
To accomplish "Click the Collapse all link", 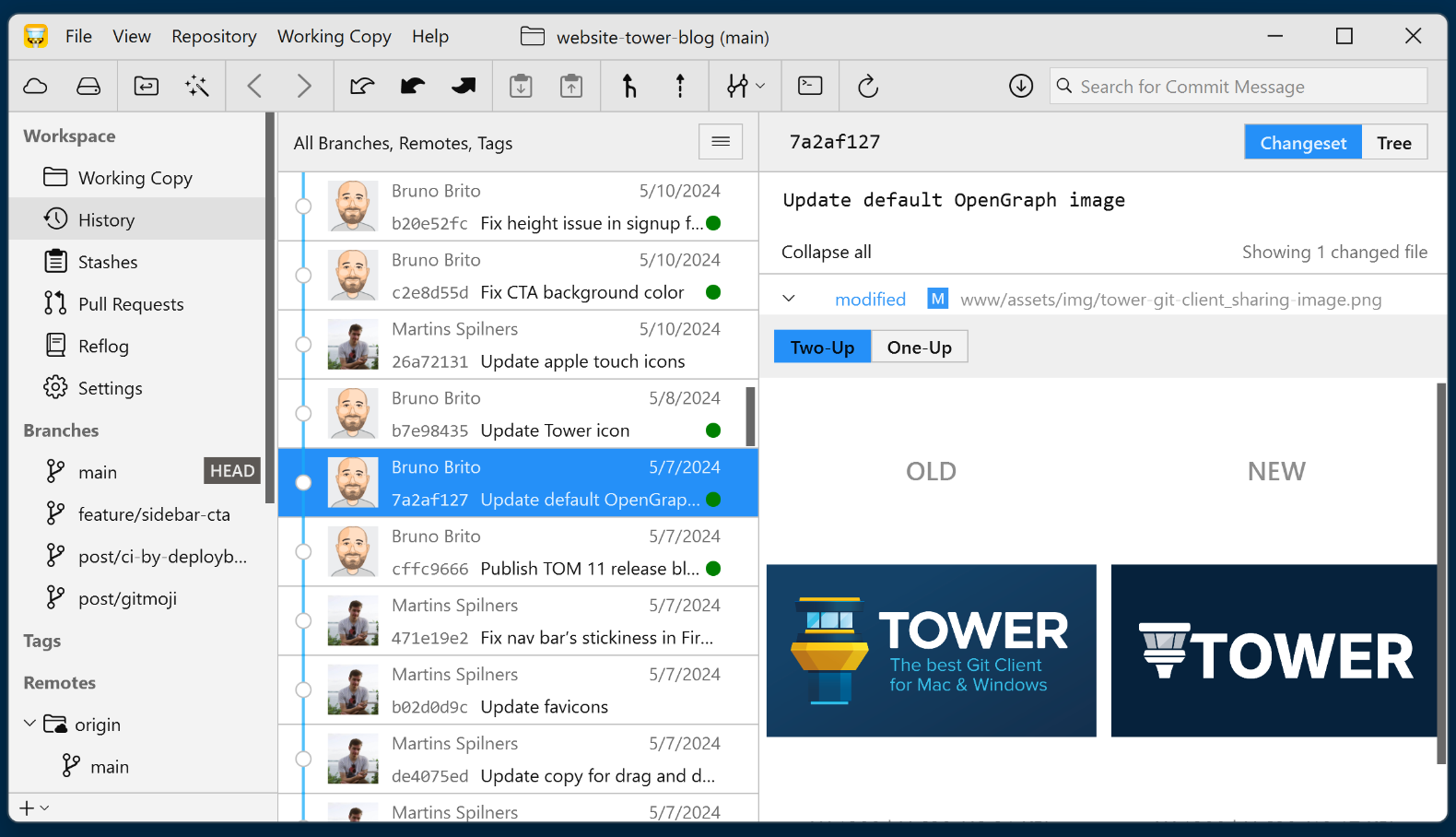I will pyautogui.click(x=826, y=253).
